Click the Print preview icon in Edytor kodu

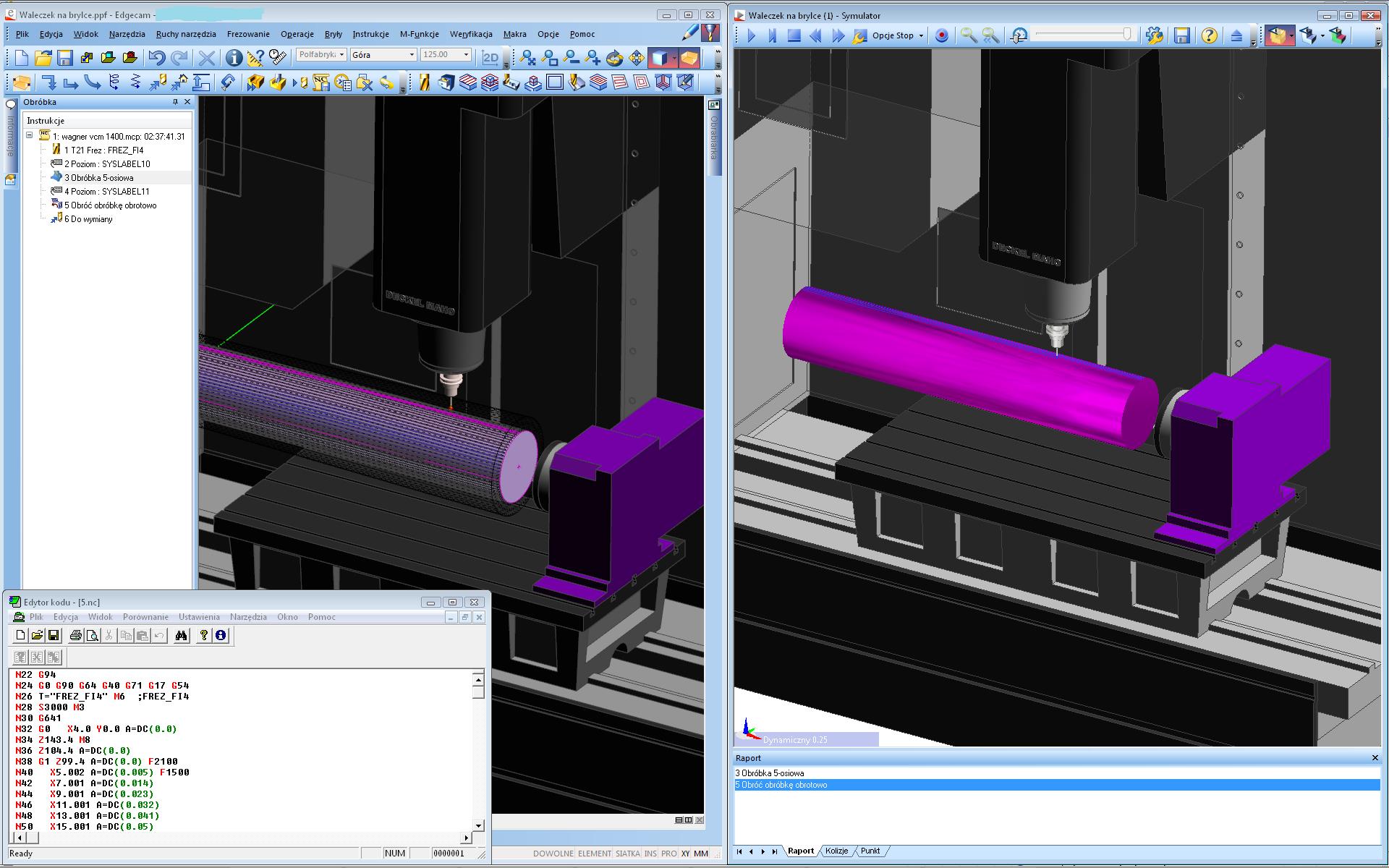click(x=93, y=635)
